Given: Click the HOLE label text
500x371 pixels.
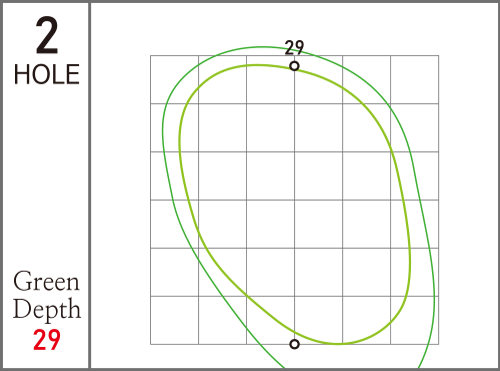Looking at the screenshot, I should point(47,74).
